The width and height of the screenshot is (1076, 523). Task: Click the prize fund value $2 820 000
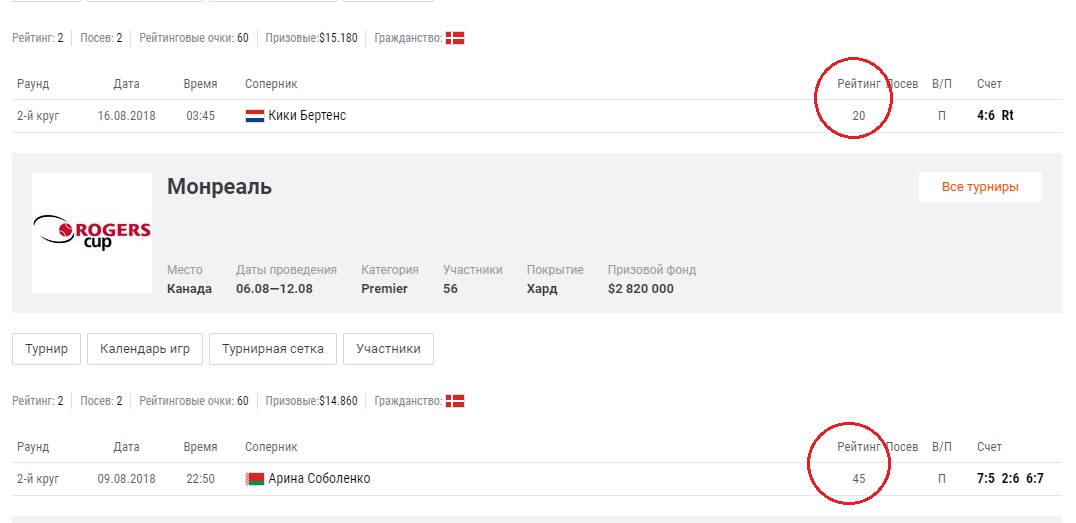[x=640, y=289]
